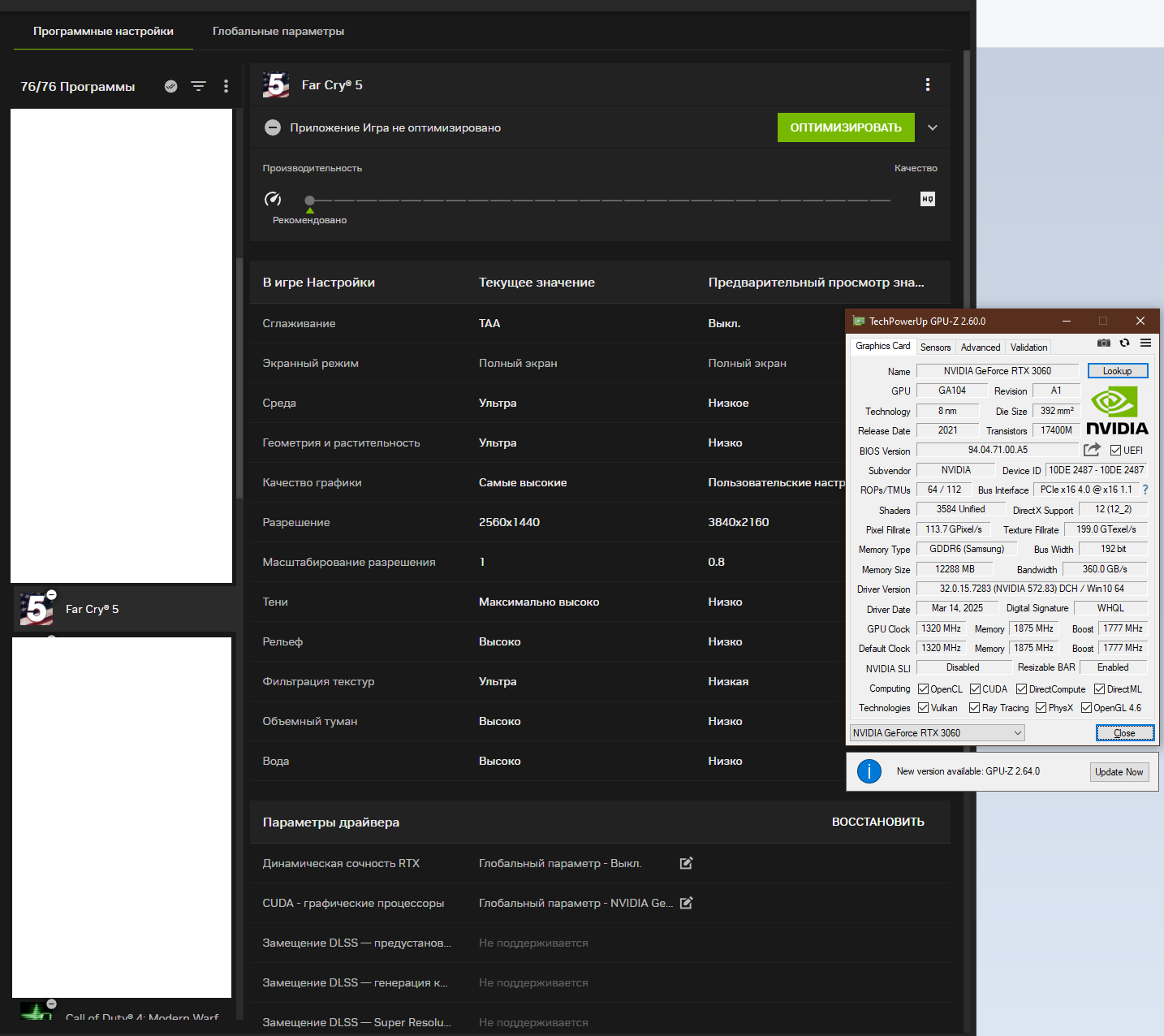Viewport: 1164px width, 1036px height.
Task: Toggle the UEFI checkbox in GPU-Z
Action: (x=1115, y=451)
